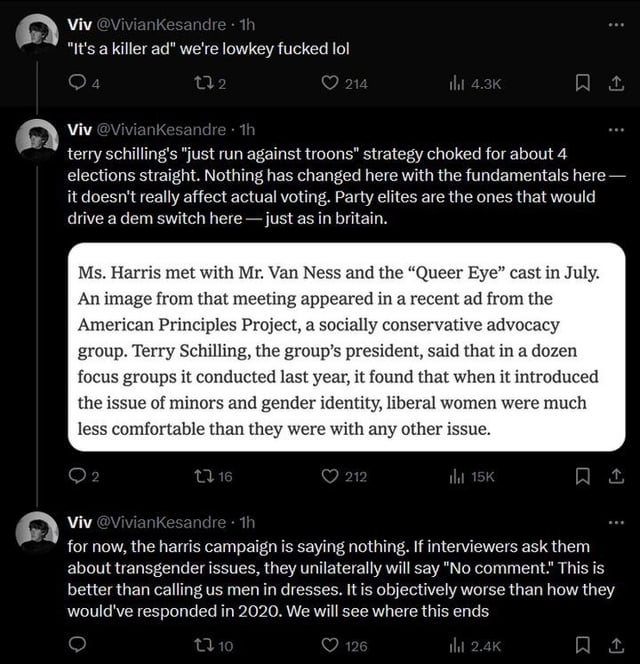This screenshot has width=640, height=664.
Task: Share the first tweet
Action: pos(616,83)
